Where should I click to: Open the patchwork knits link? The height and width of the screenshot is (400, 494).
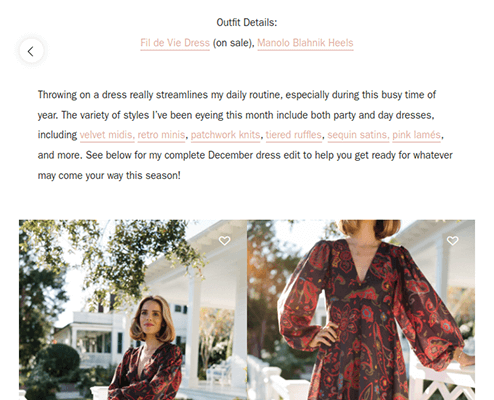(225, 135)
